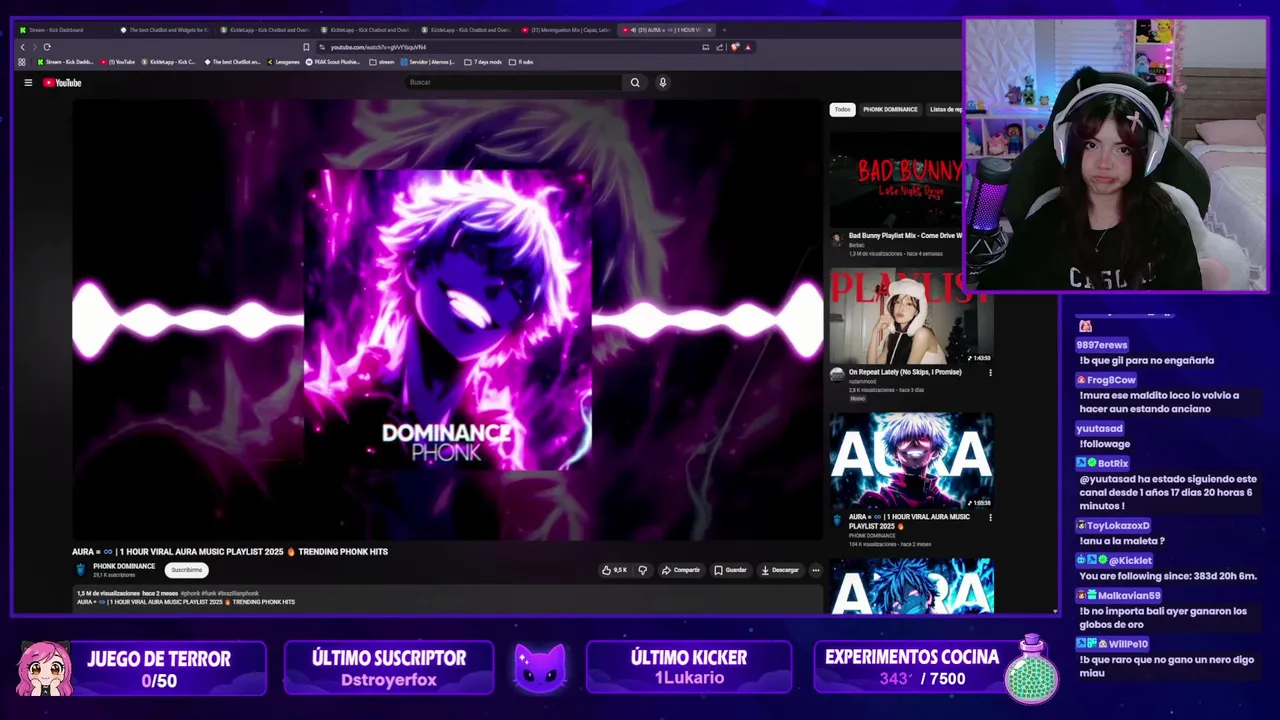Click the browser share icon
Screen dimensions: 1280x720
point(719,47)
